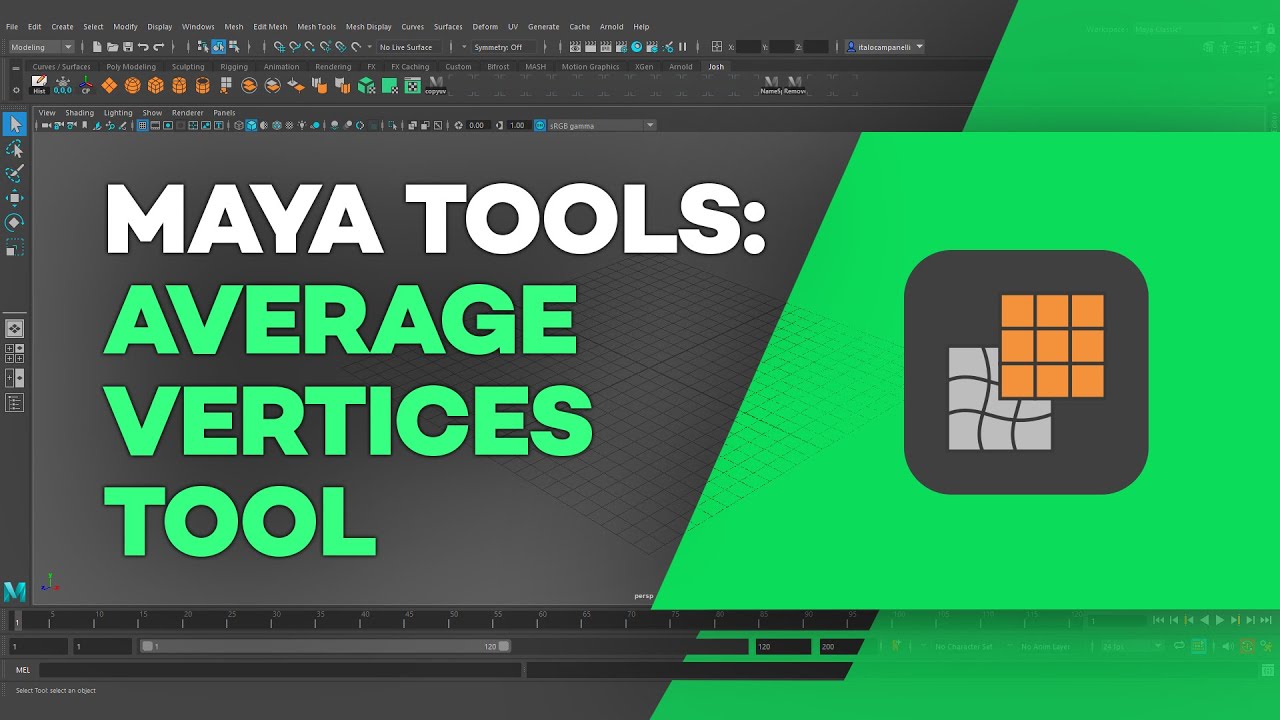Toggle select by object type mode
The width and height of the screenshot is (1280, 720).
click(x=218, y=47)
